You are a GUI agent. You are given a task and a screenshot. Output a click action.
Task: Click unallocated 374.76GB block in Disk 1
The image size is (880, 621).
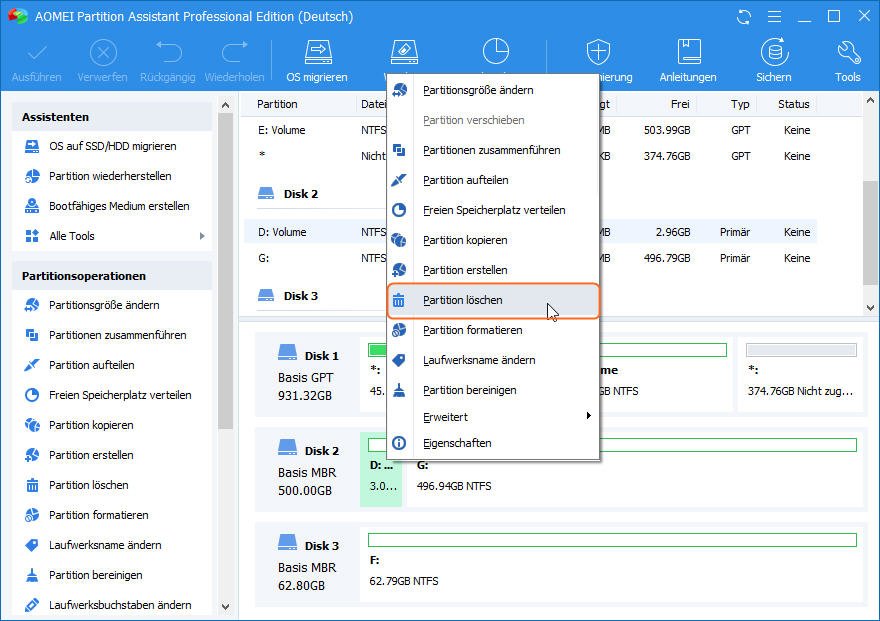pos(801,374)
